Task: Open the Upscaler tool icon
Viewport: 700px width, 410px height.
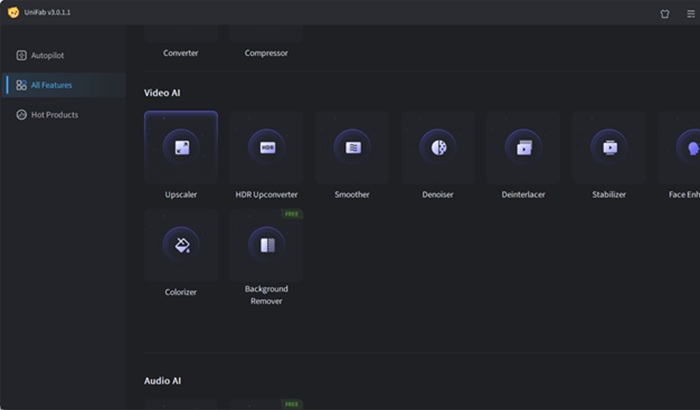Action: tap(181, 147)
